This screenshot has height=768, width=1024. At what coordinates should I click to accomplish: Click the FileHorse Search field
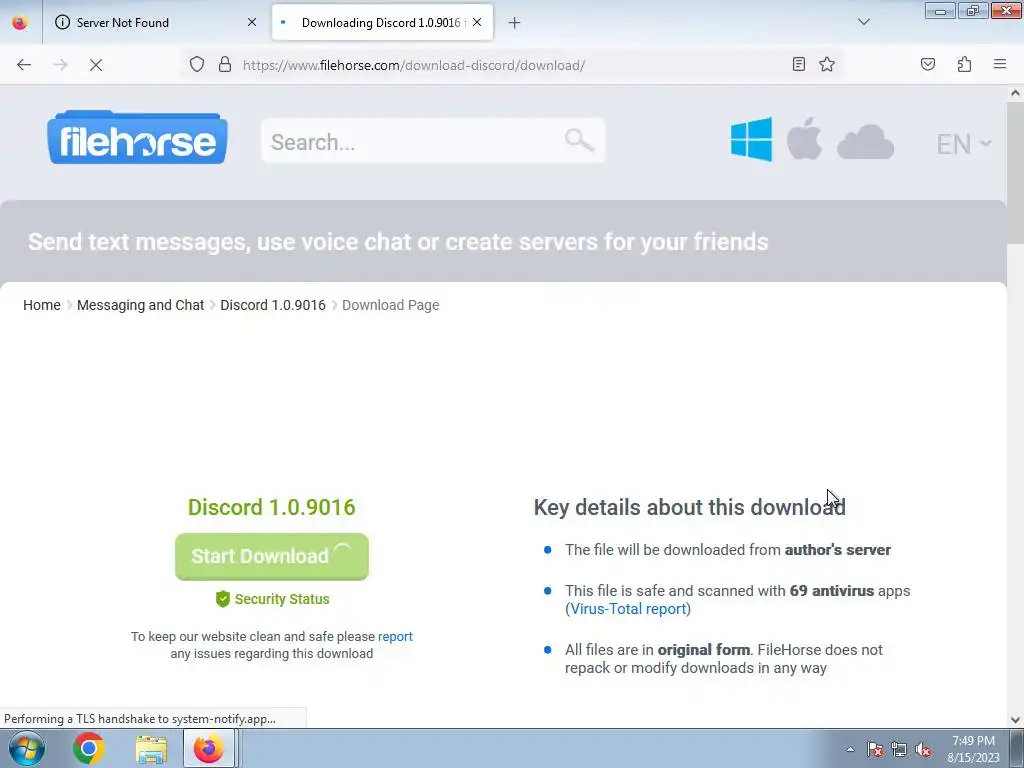[x=433, y=141]
